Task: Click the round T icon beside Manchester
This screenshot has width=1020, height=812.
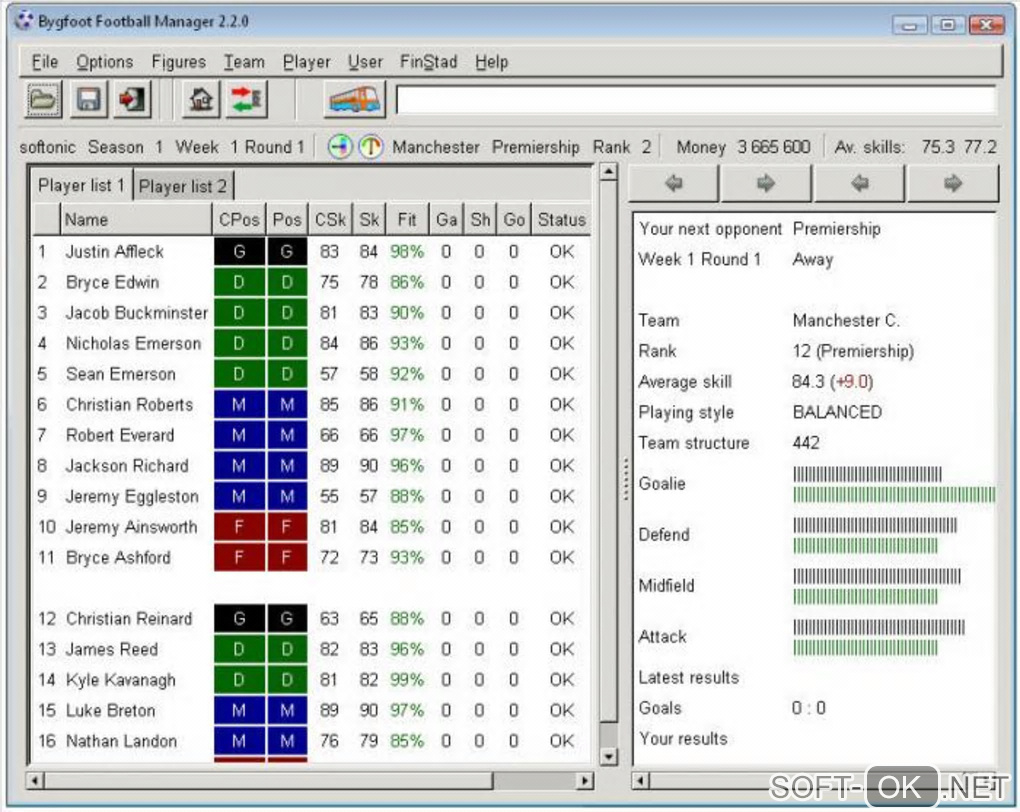Action: pos(371,147)
